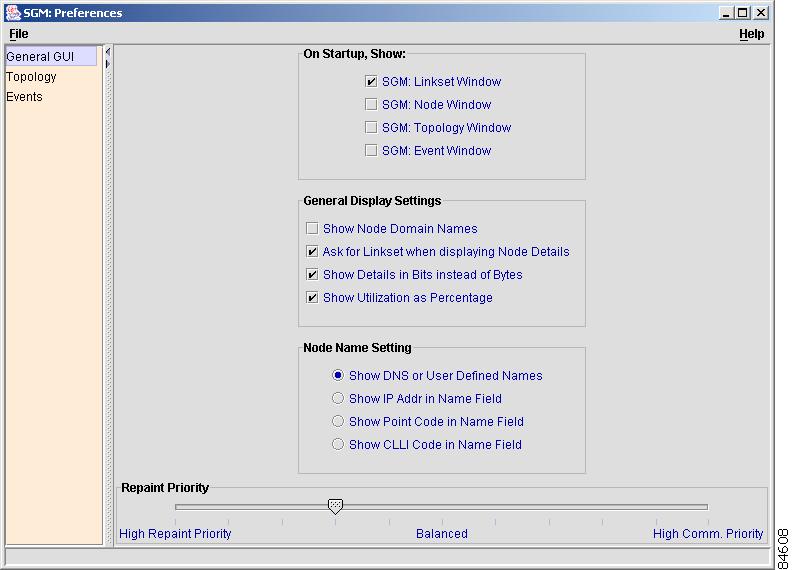792x570 pixels.
Task: Select Show DNS or User Defined Names
Action: pyautogui.click(x=338, y=375)
